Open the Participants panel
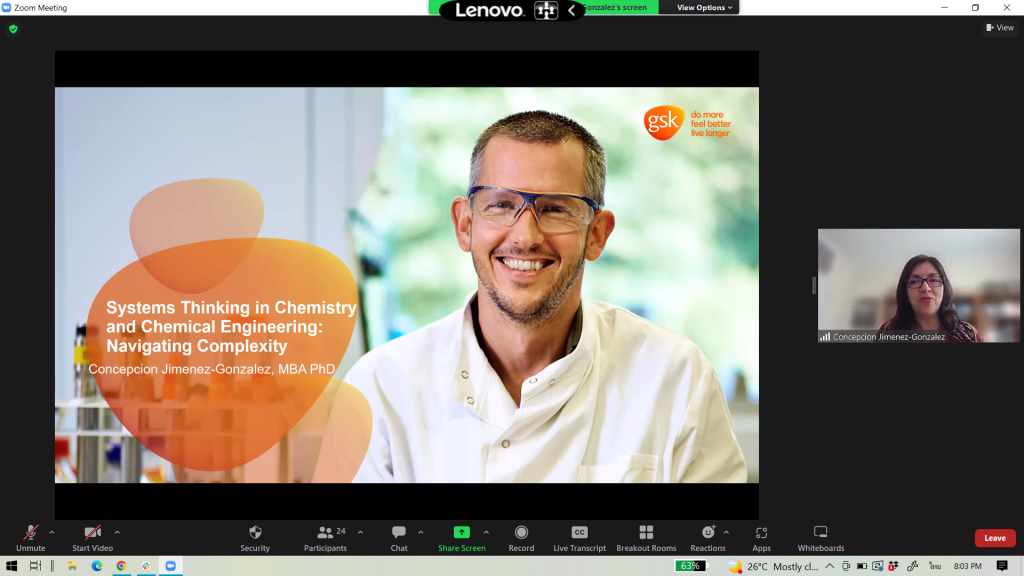This screenshot has width=1024, height=576. 325,538
